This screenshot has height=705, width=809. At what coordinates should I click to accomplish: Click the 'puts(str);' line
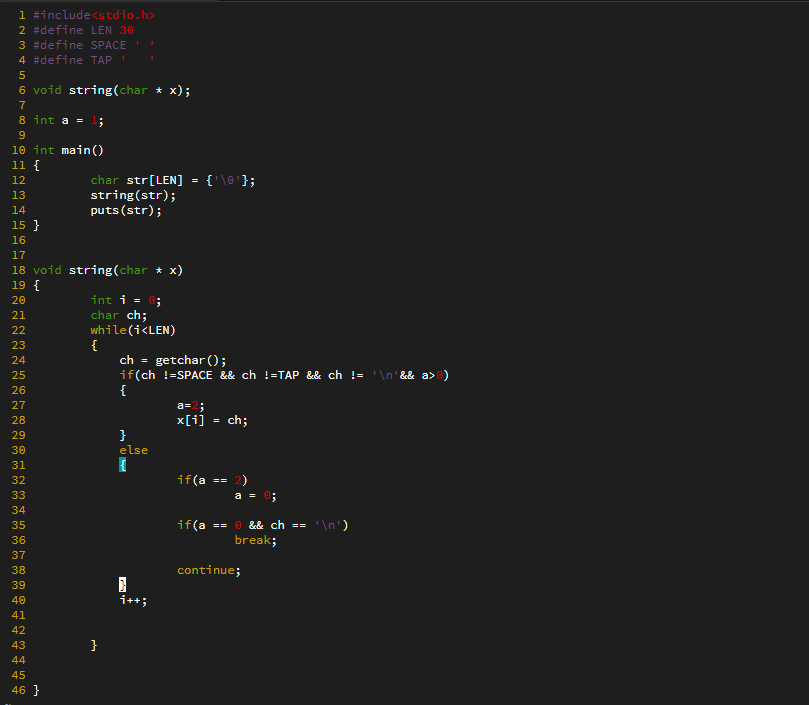pyautogui.click(x=126, y=210)
